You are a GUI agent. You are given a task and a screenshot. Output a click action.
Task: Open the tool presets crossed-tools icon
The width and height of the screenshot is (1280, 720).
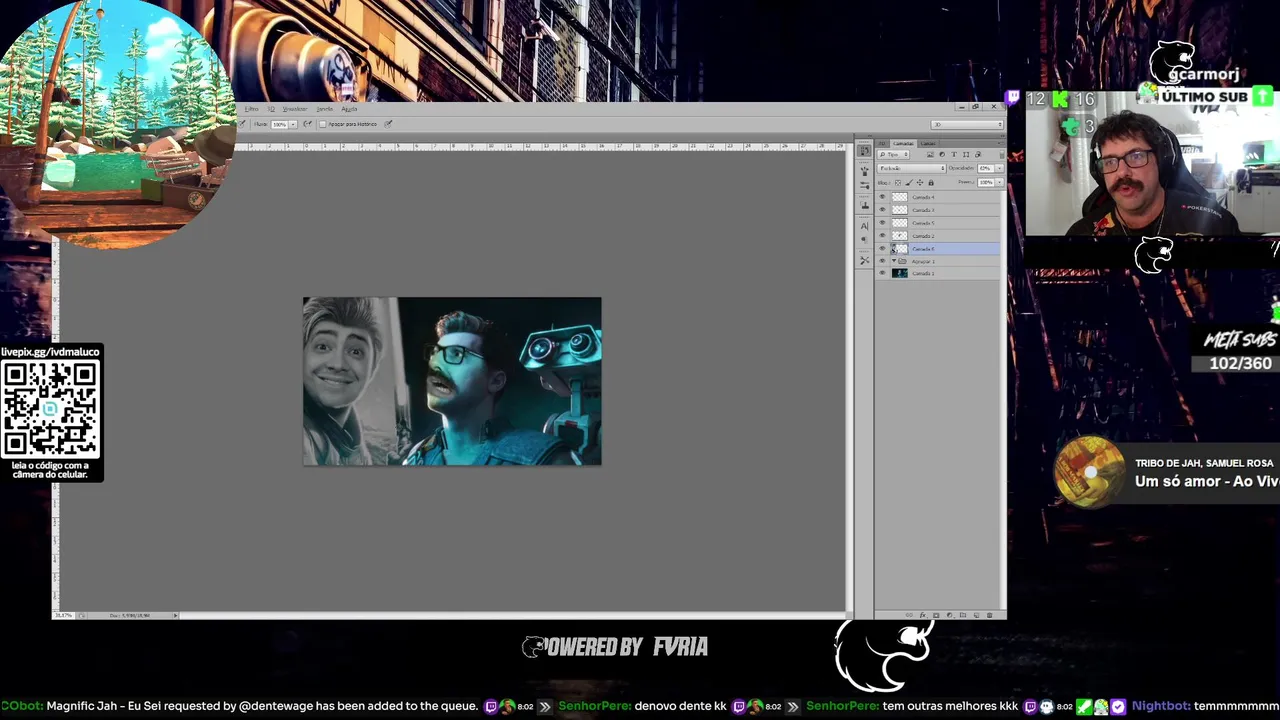[864, 260]
